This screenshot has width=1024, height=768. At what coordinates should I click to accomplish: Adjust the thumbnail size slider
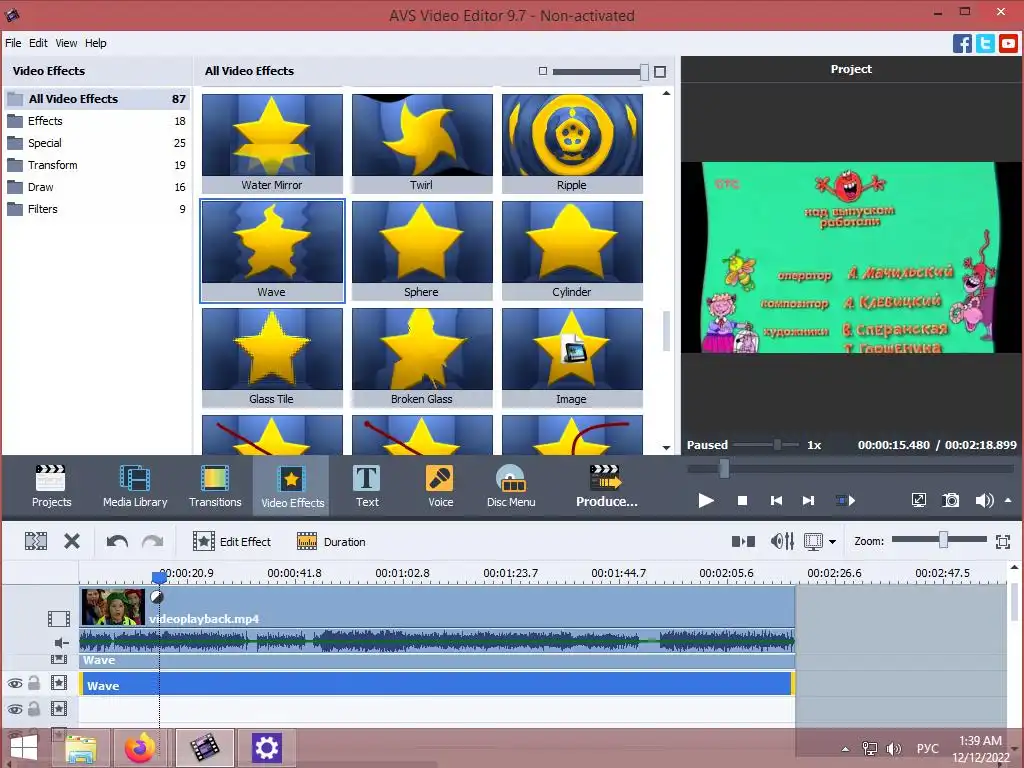[644, 72]
